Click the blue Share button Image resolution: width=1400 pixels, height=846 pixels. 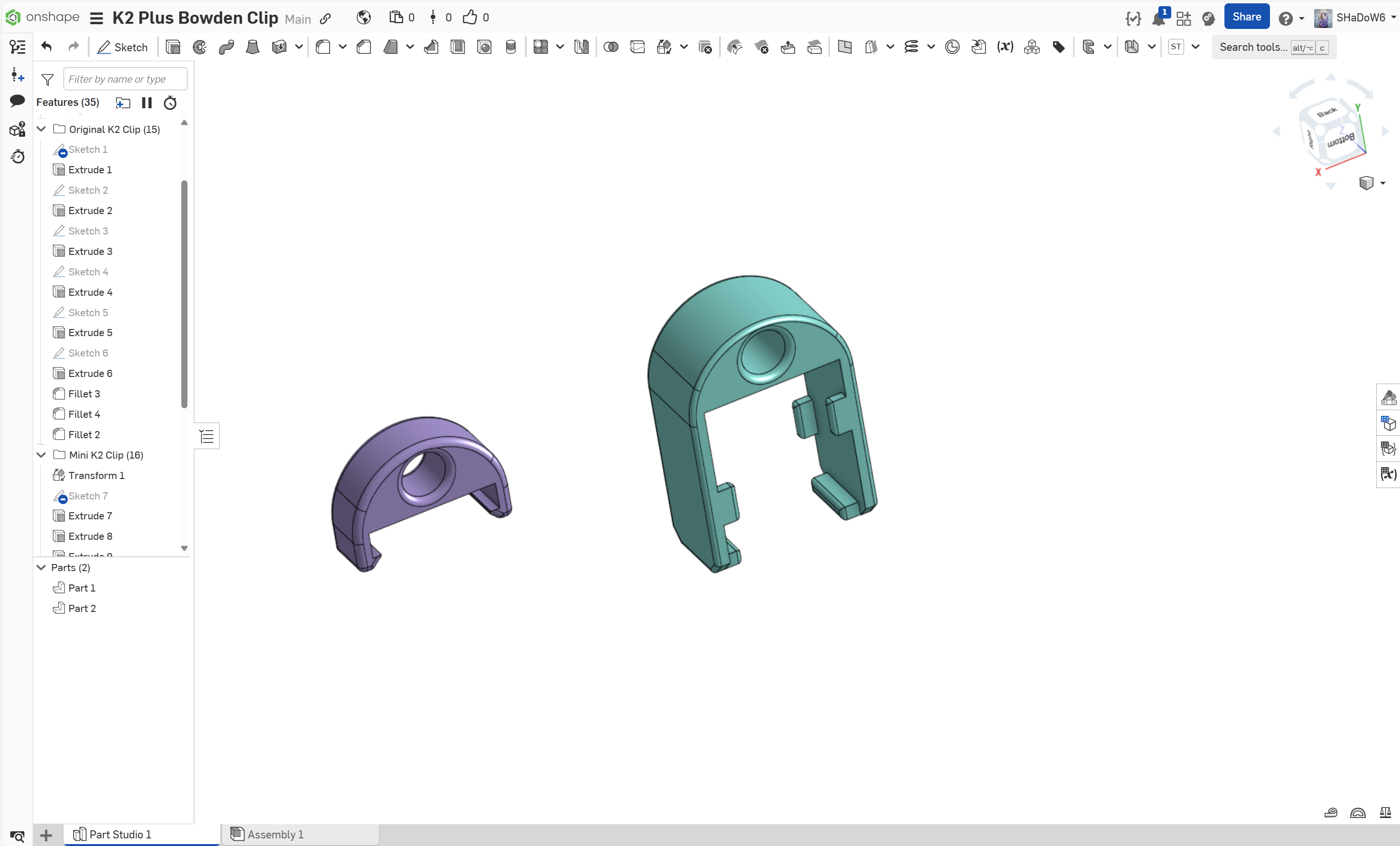(x=1246, y=17)
